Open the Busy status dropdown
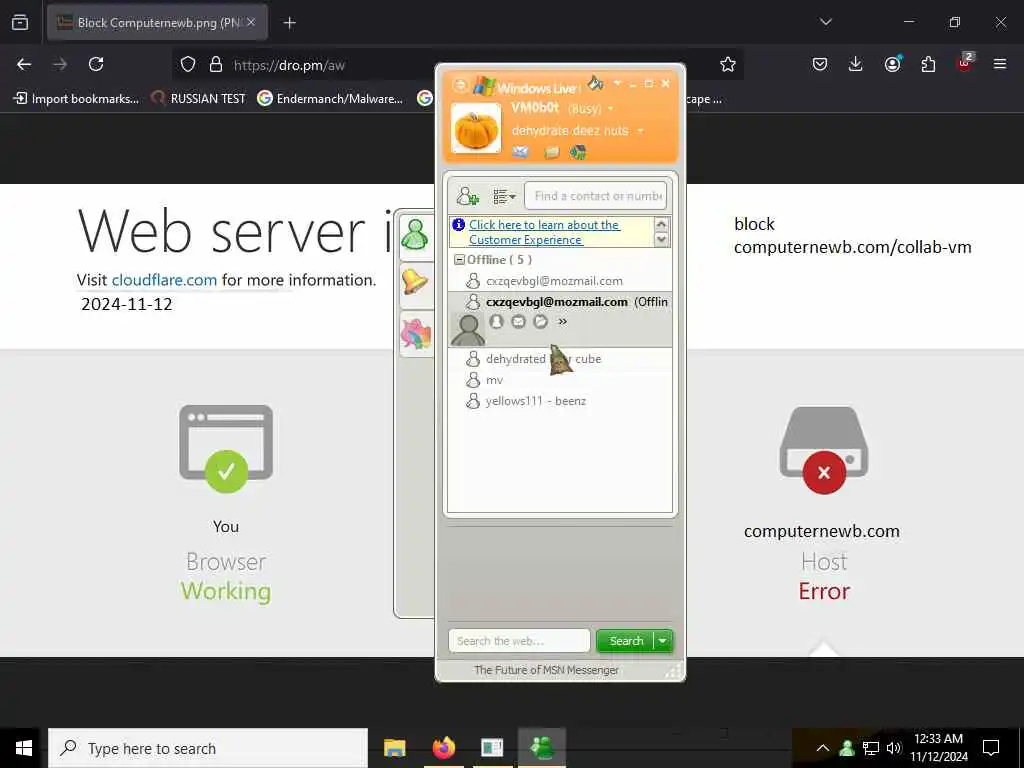 pyautogui.click(x=611, y=108)
